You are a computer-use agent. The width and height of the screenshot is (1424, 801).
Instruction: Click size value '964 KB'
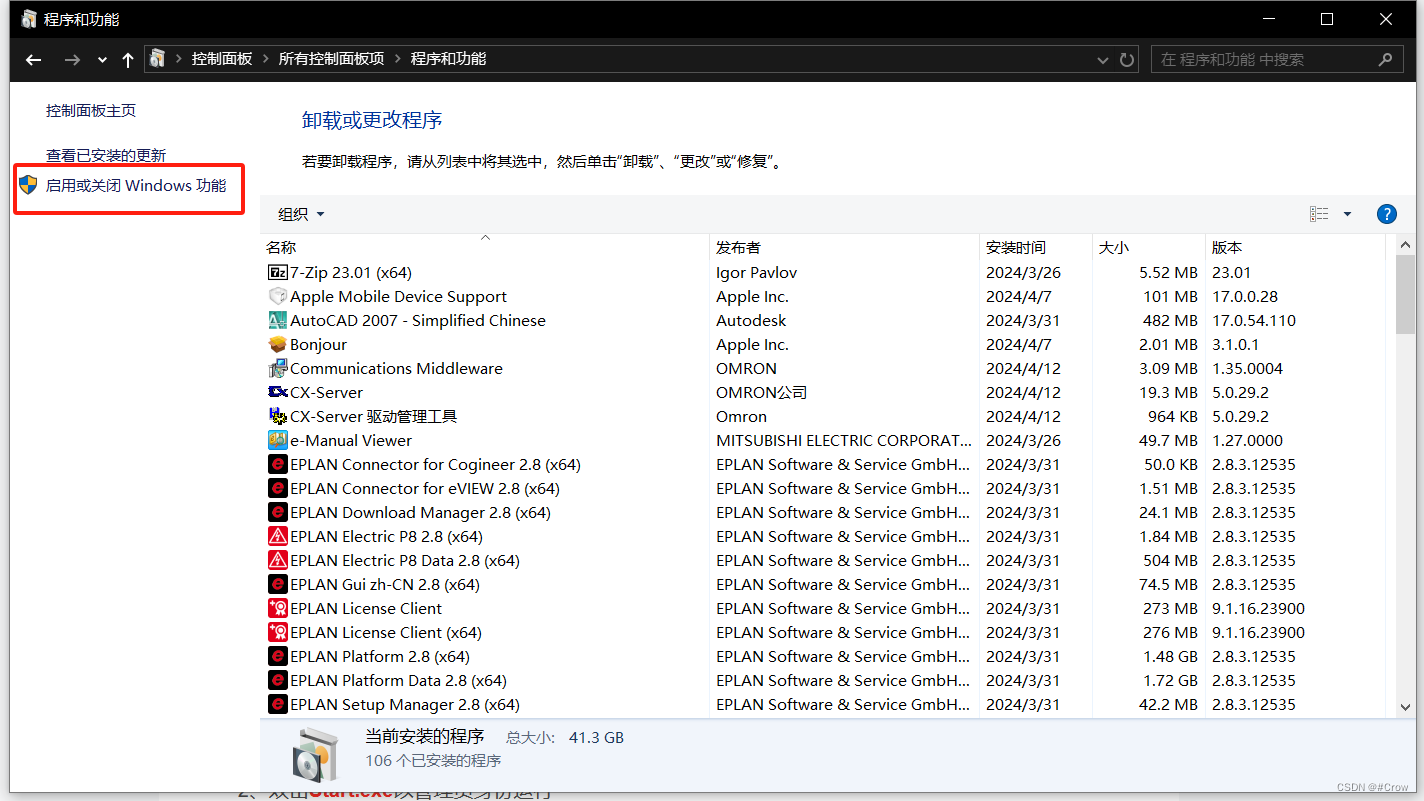1172,416
